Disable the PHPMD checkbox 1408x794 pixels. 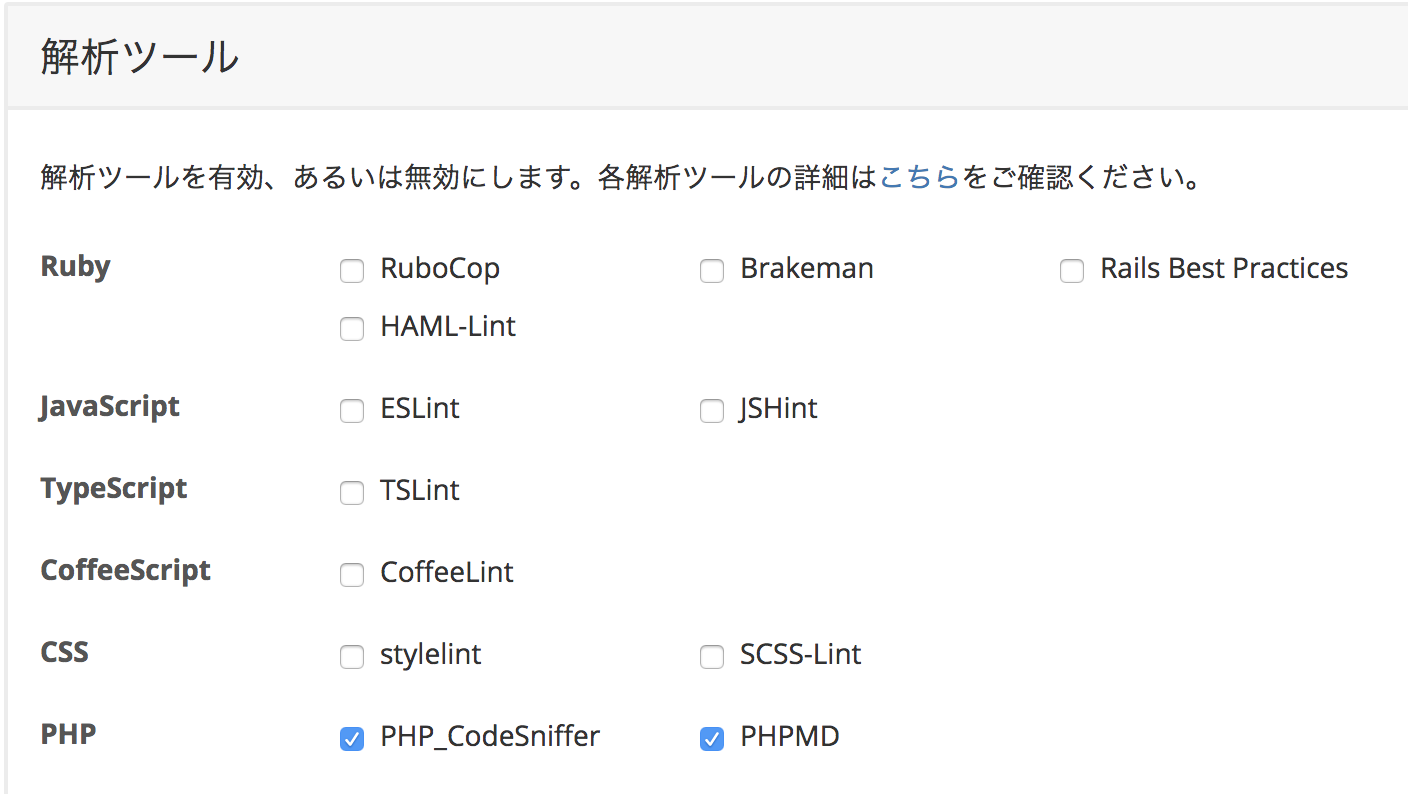712,739
